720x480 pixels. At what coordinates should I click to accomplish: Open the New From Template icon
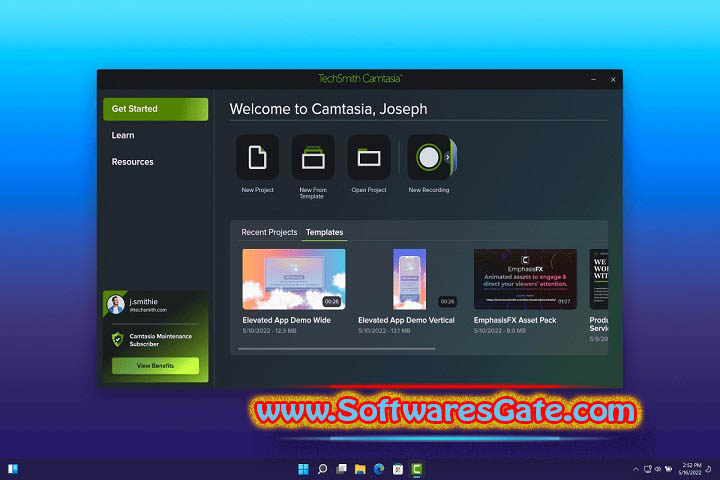[x=313, y=157]
